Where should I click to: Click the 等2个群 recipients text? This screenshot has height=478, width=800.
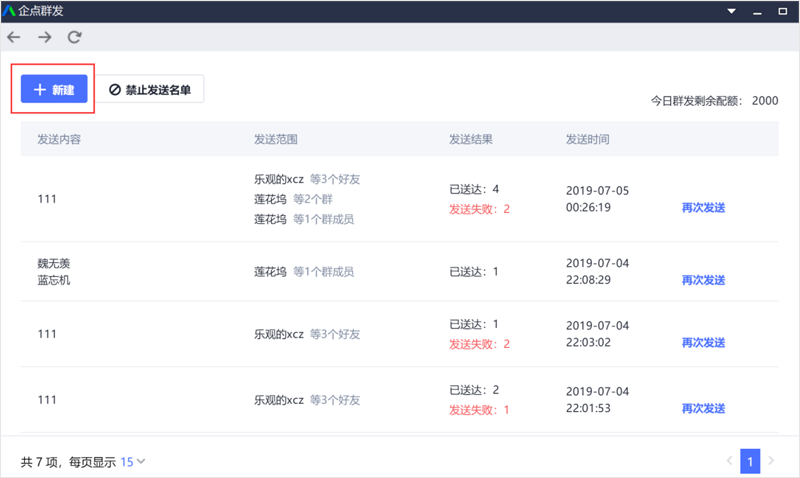tap(317, 199)
